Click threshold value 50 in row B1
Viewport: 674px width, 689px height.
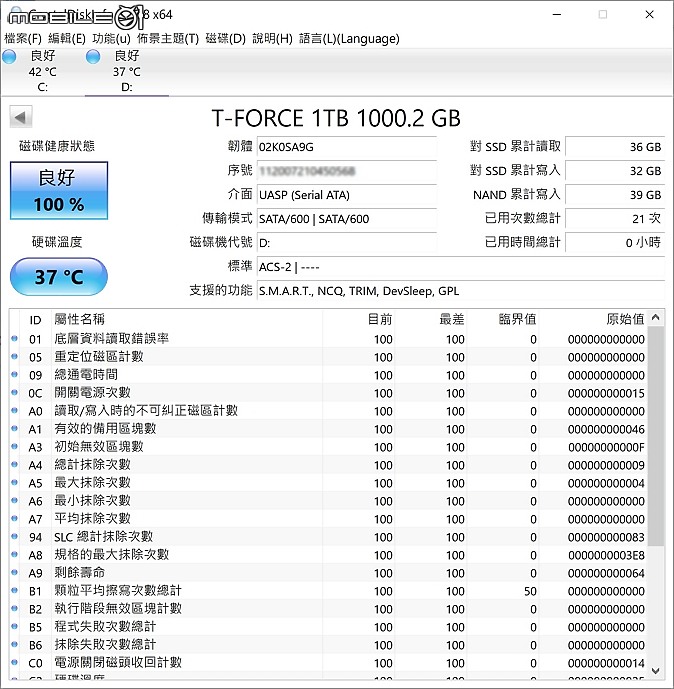(x=530, y=591)
